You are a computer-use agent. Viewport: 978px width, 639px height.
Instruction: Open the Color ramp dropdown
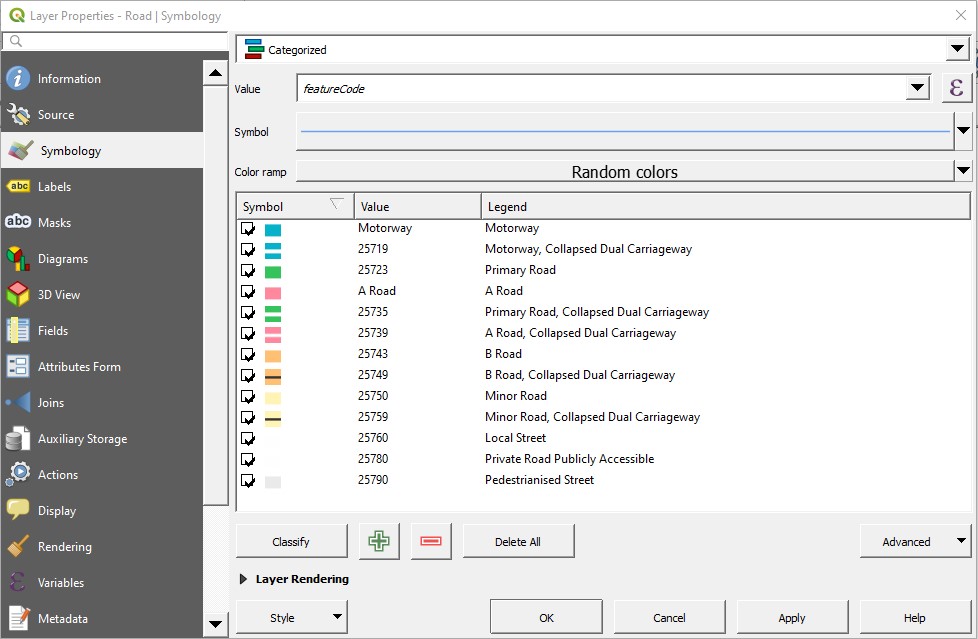click(x=961, y=171)
